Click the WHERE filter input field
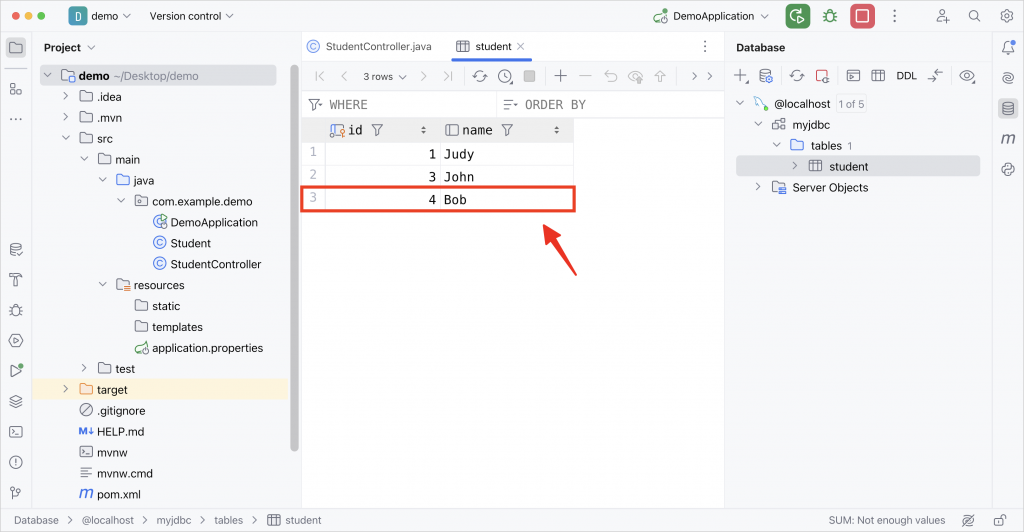 click(x=400, y=104)
